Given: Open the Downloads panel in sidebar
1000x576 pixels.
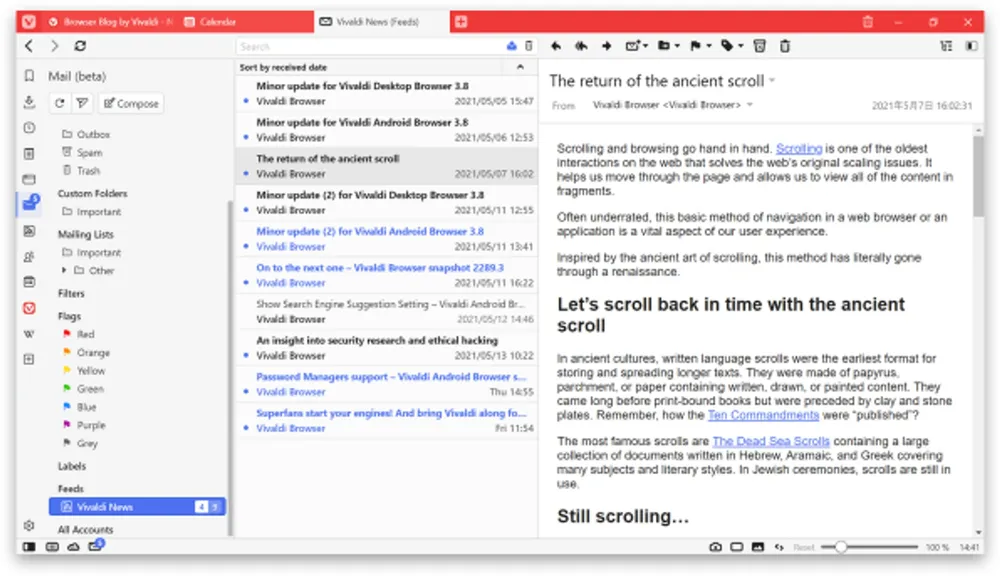Looking at the screenshot, I should tap(29, 102).
